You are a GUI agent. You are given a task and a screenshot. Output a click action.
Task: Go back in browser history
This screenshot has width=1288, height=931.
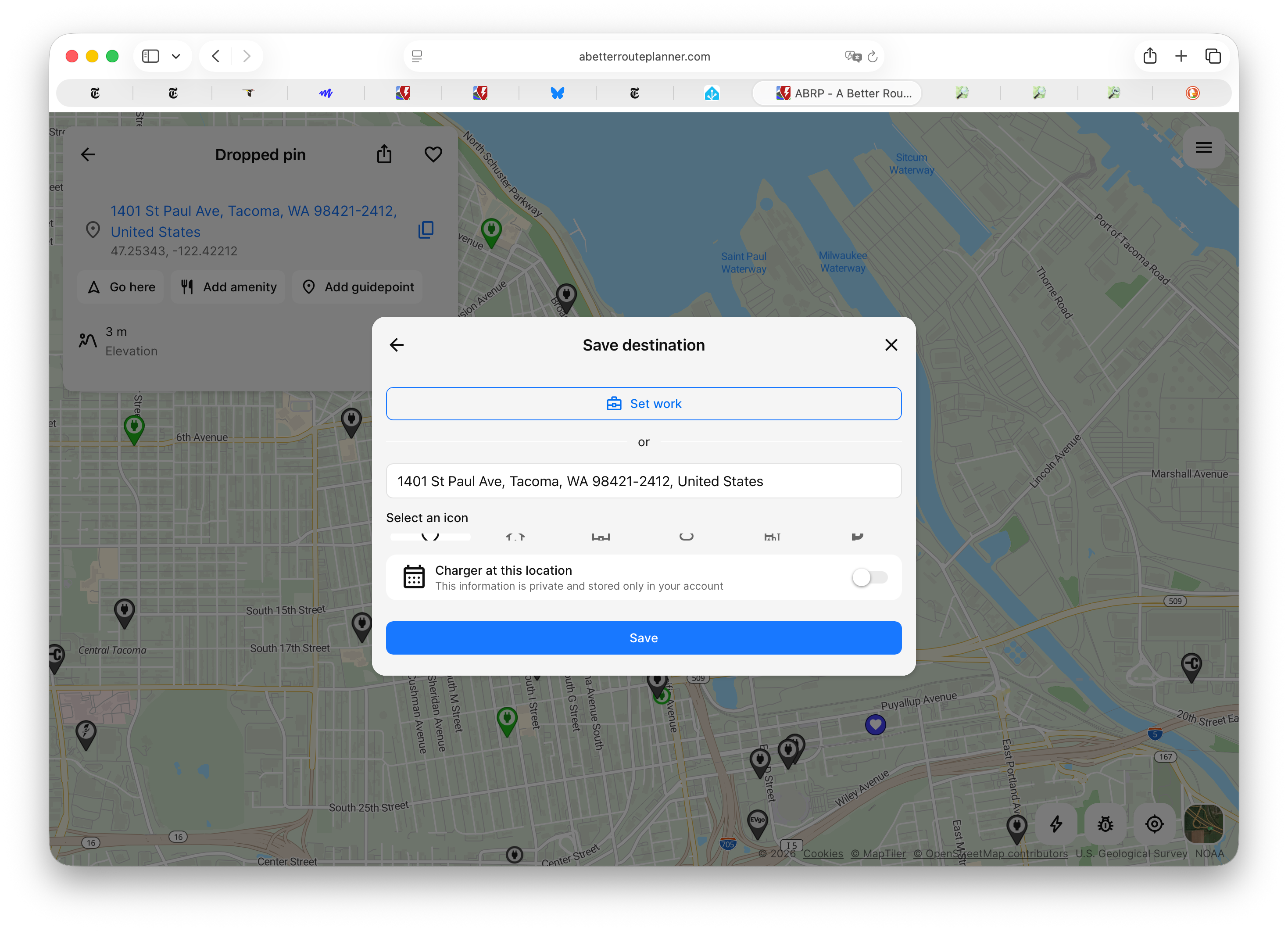click(x=216, y=56)
